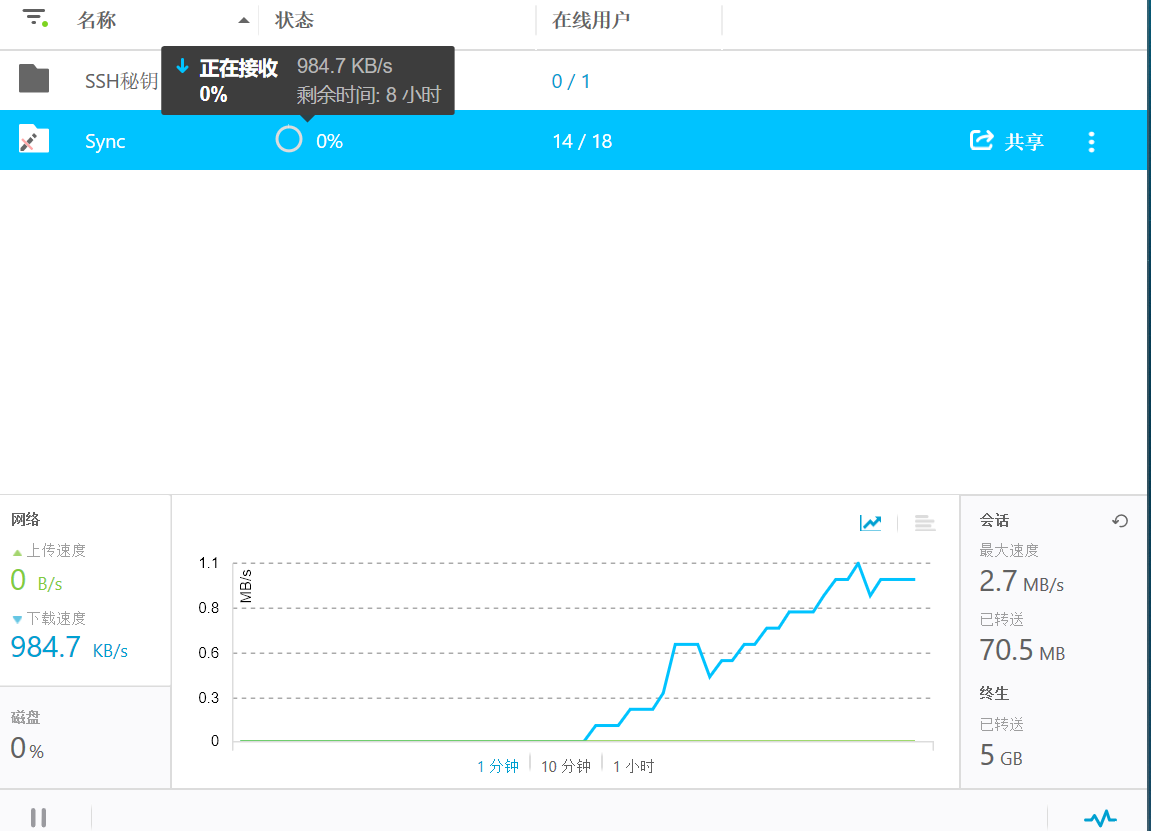
Task: Switch to the line chart view
Action: pyautogui.click(x=870, y=523)
